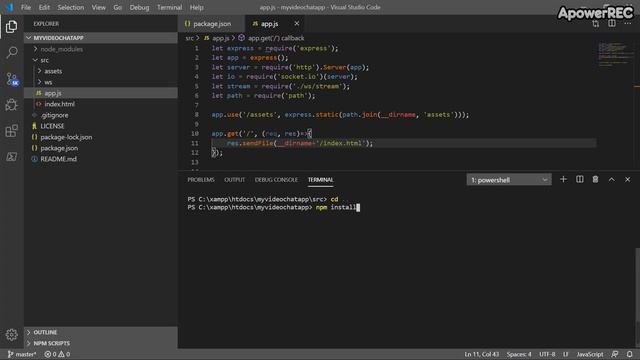Viewport: 640px width, 360px height.
Task: Switch to the DEBUG CONSOLE tab
Action: click(276, 180)
